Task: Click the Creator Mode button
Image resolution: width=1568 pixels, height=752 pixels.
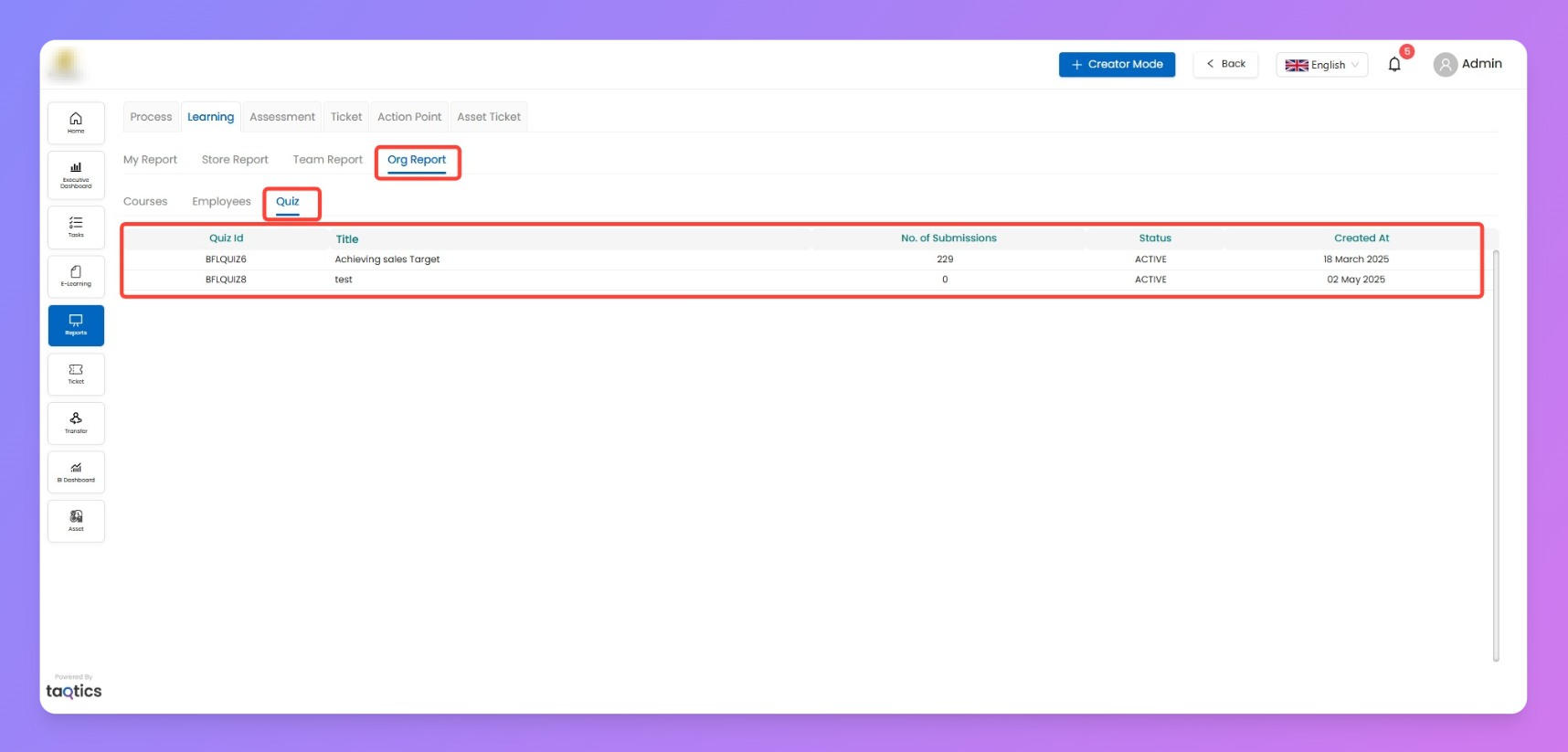Action: pyautogui.click(x=1117, y=64)
